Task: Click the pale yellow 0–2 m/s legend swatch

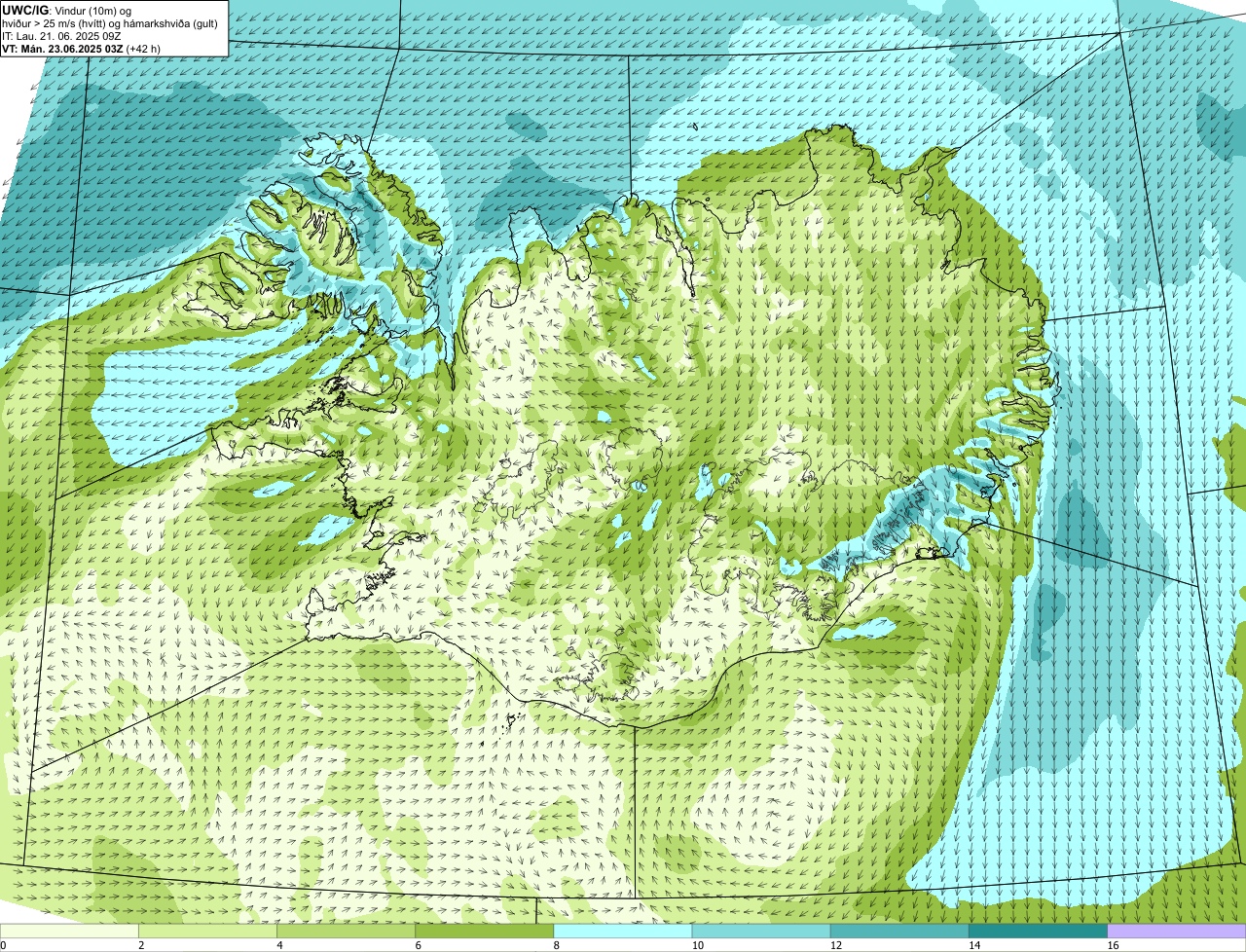Action: [69, 932]
